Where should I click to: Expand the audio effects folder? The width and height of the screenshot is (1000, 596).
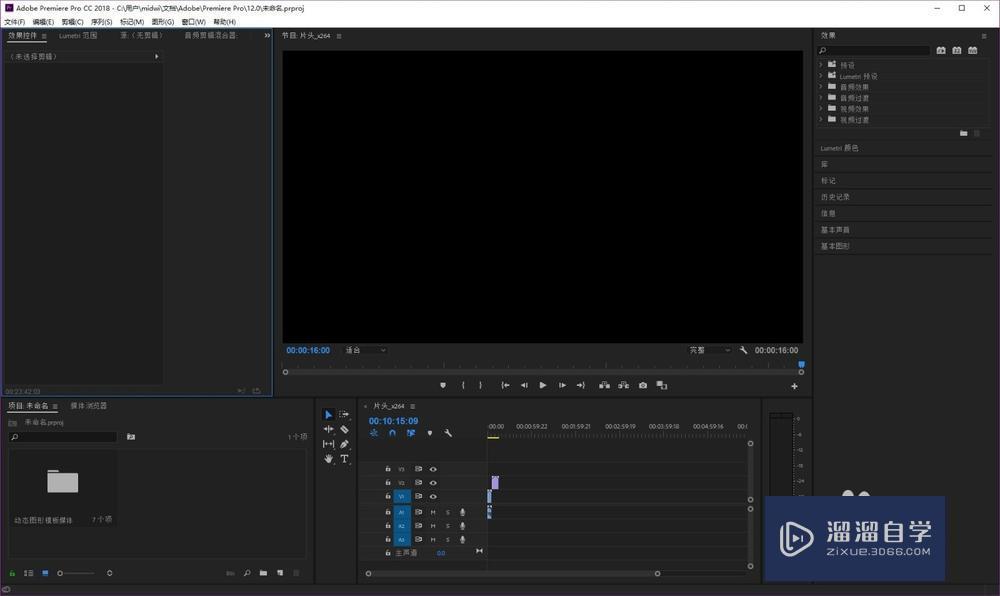click(821, 87)
